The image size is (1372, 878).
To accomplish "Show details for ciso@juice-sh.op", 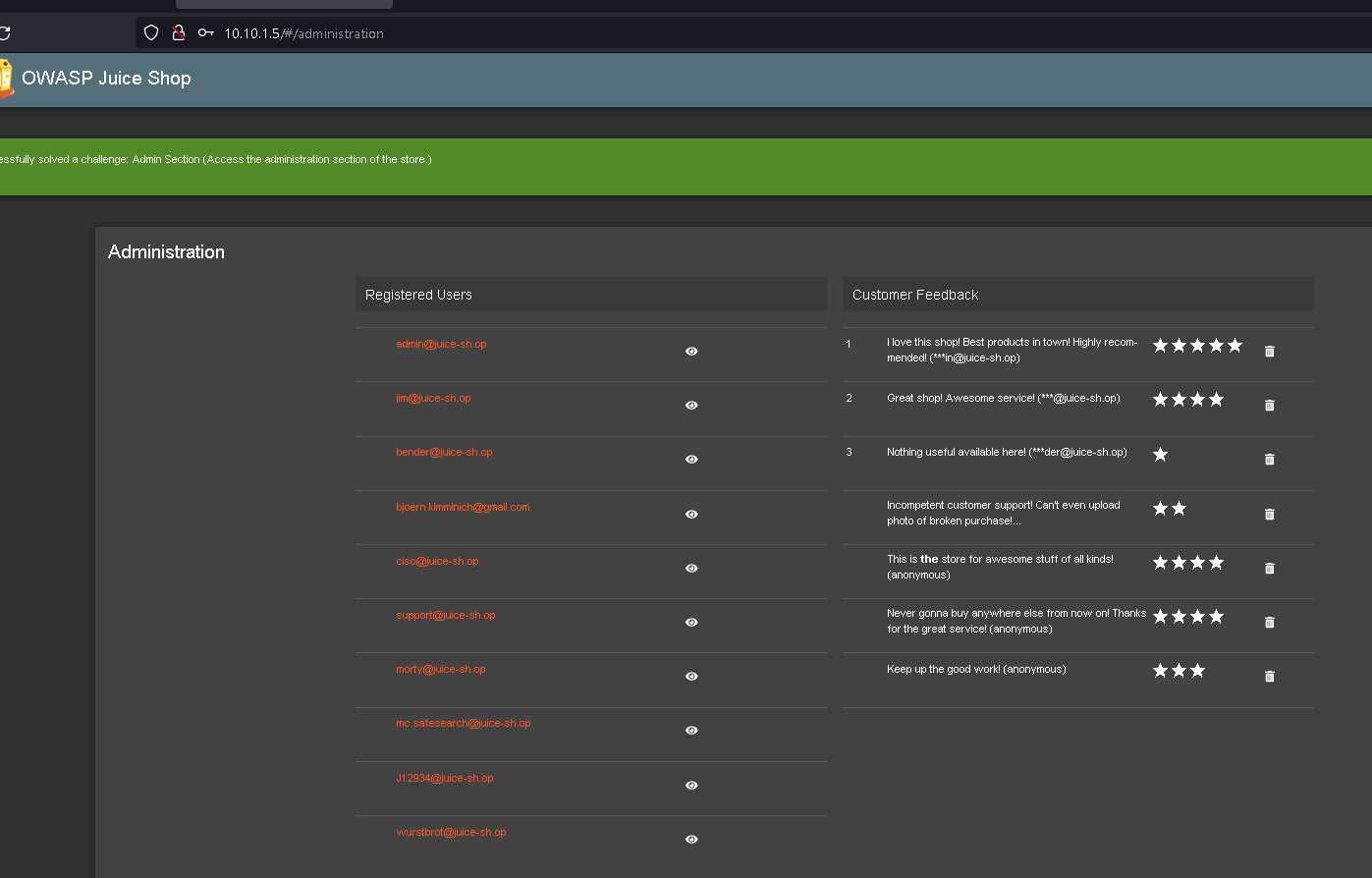I will (x=691, y=568).
